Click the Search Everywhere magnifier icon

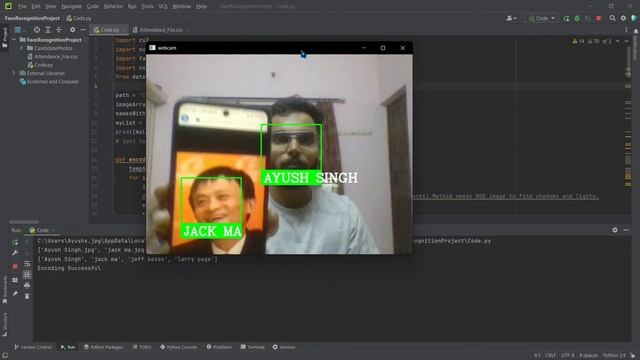pos(612,18)
